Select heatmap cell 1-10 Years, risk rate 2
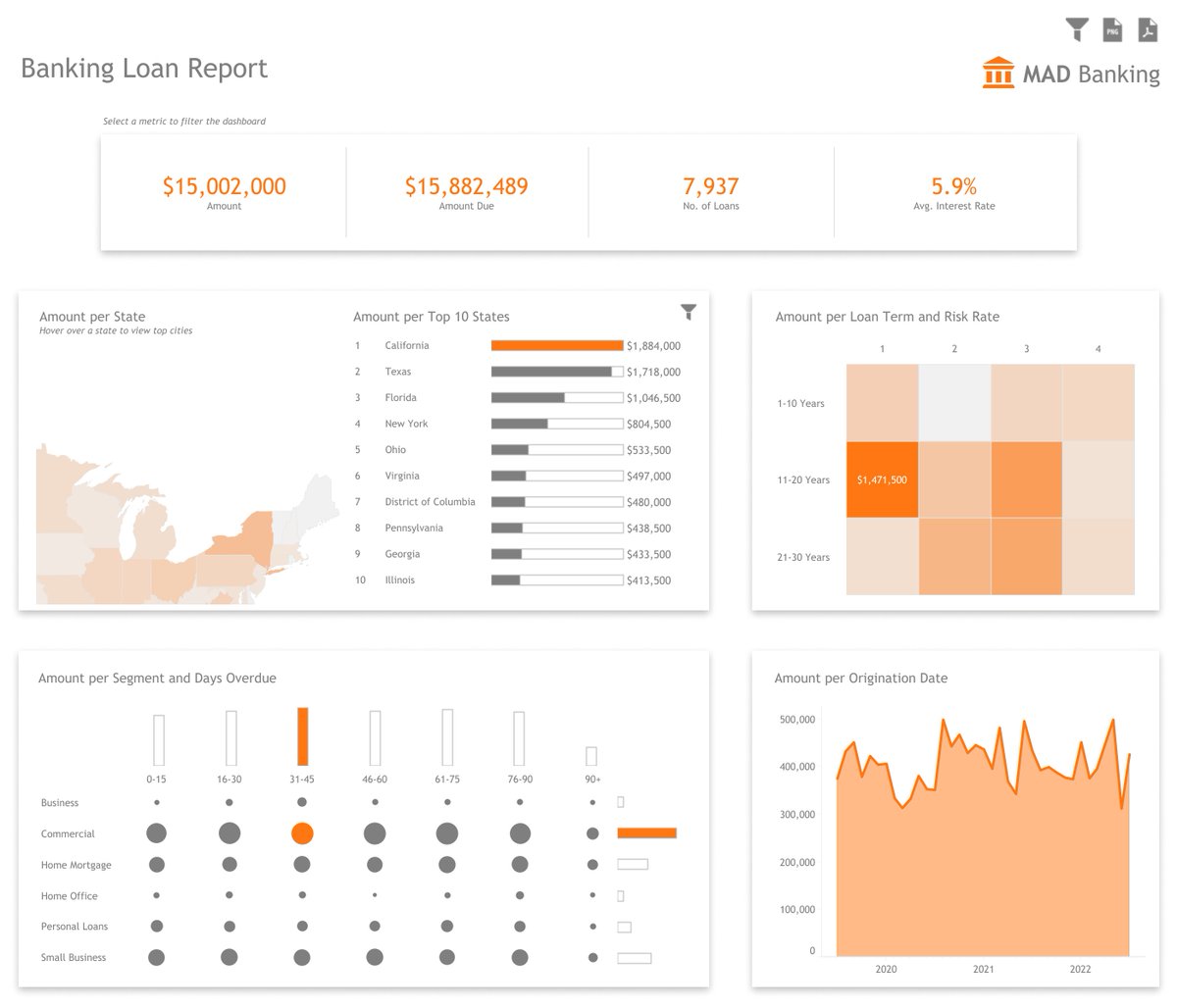This screenshot has height=1008, width=1177. (954, 403)
